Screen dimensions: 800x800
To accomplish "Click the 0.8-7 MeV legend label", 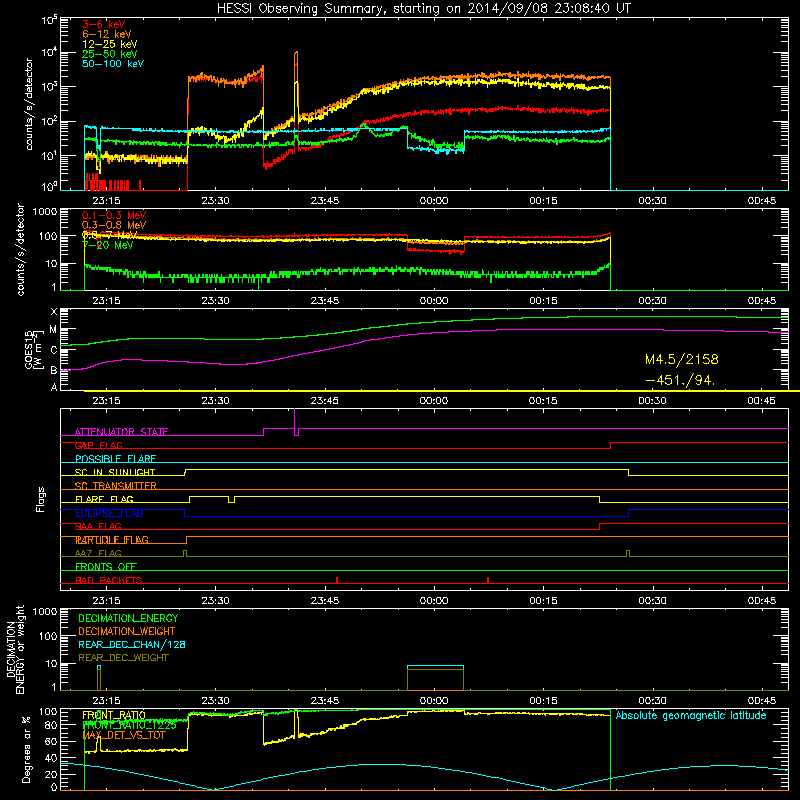I will [x=110, y=235].
